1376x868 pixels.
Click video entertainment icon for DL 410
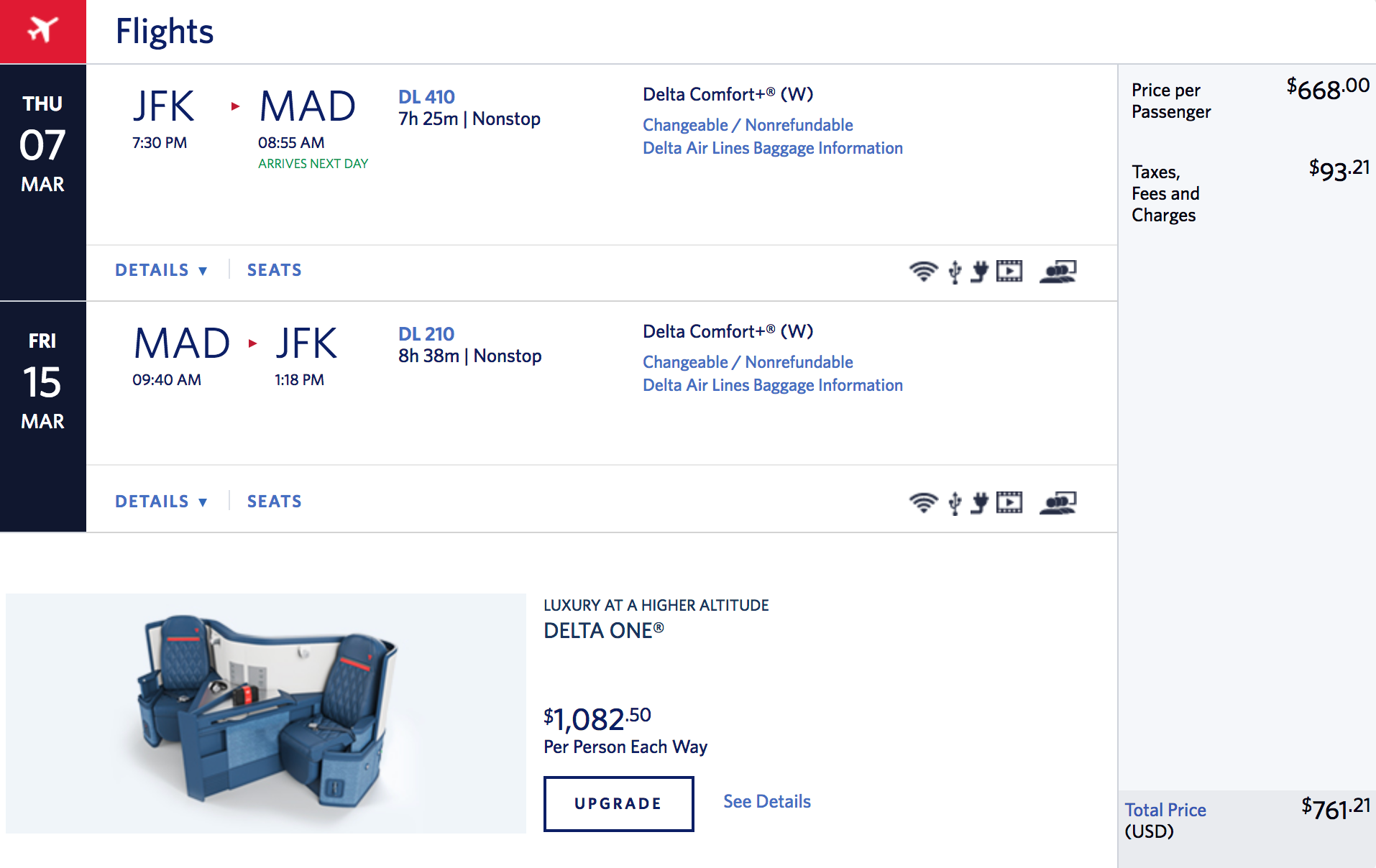[x=1009, y=271]
